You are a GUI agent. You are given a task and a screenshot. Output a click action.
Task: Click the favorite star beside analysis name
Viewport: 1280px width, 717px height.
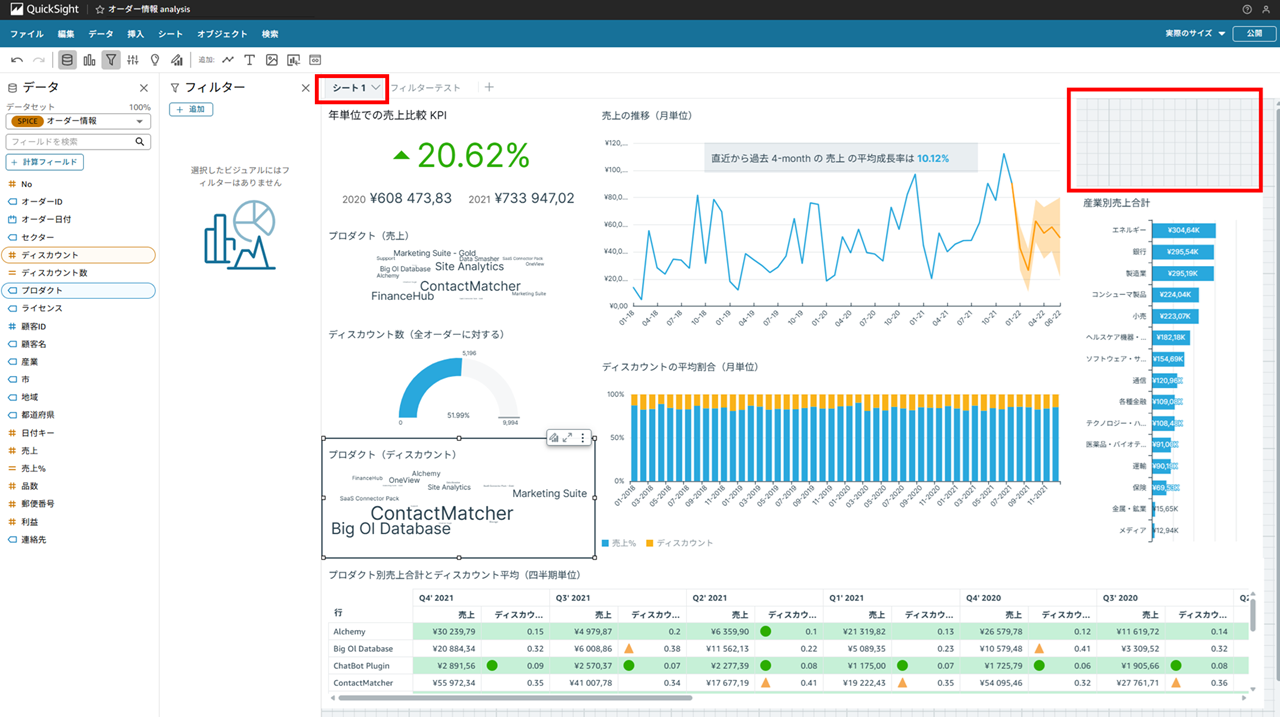click(x=100, y=9)
